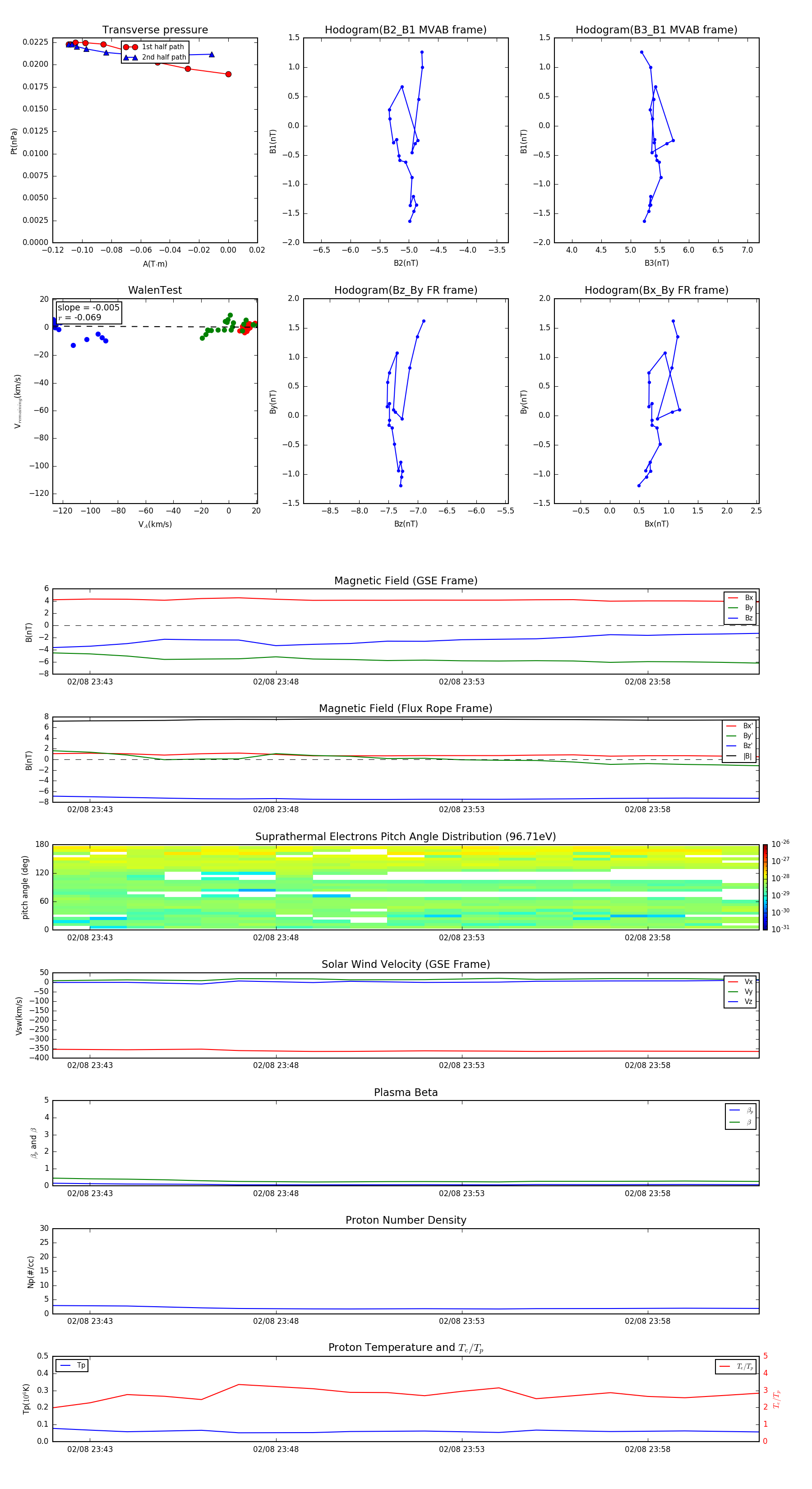812x1489 pixels.
Task: Click the "Bx(nT)" x-axis label
Action: pyautogui.click(x=656, y=524)
